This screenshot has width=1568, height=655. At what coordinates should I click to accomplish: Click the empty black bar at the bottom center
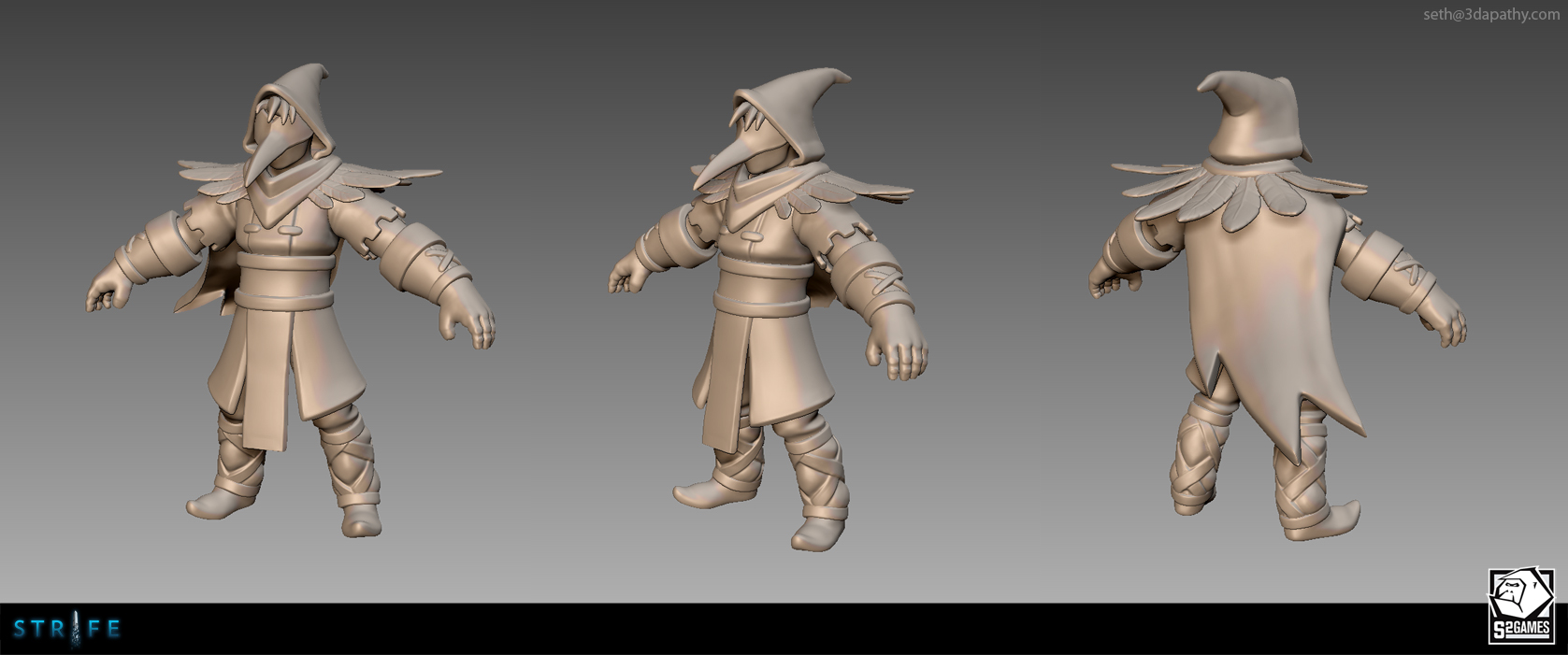tap(784, 630)
